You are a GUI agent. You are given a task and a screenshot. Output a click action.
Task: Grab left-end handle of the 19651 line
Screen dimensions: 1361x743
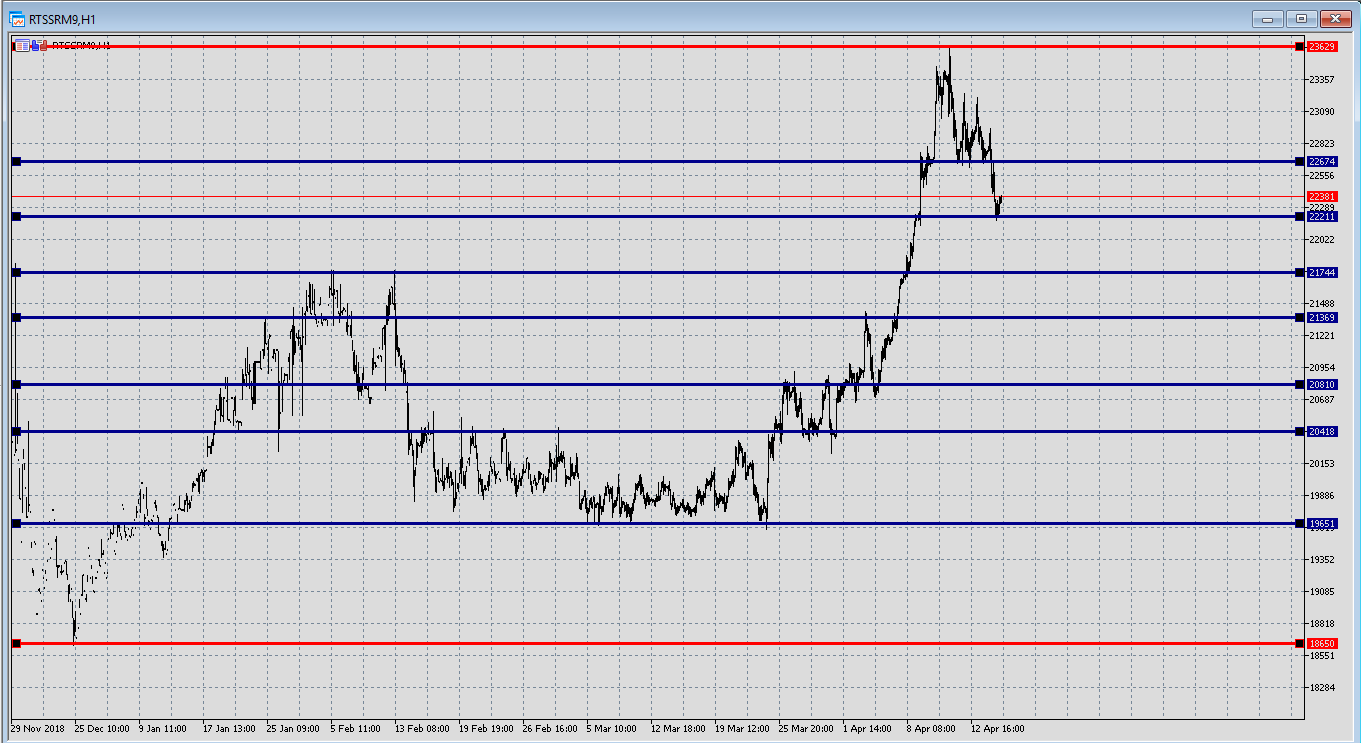coord(16,523)
